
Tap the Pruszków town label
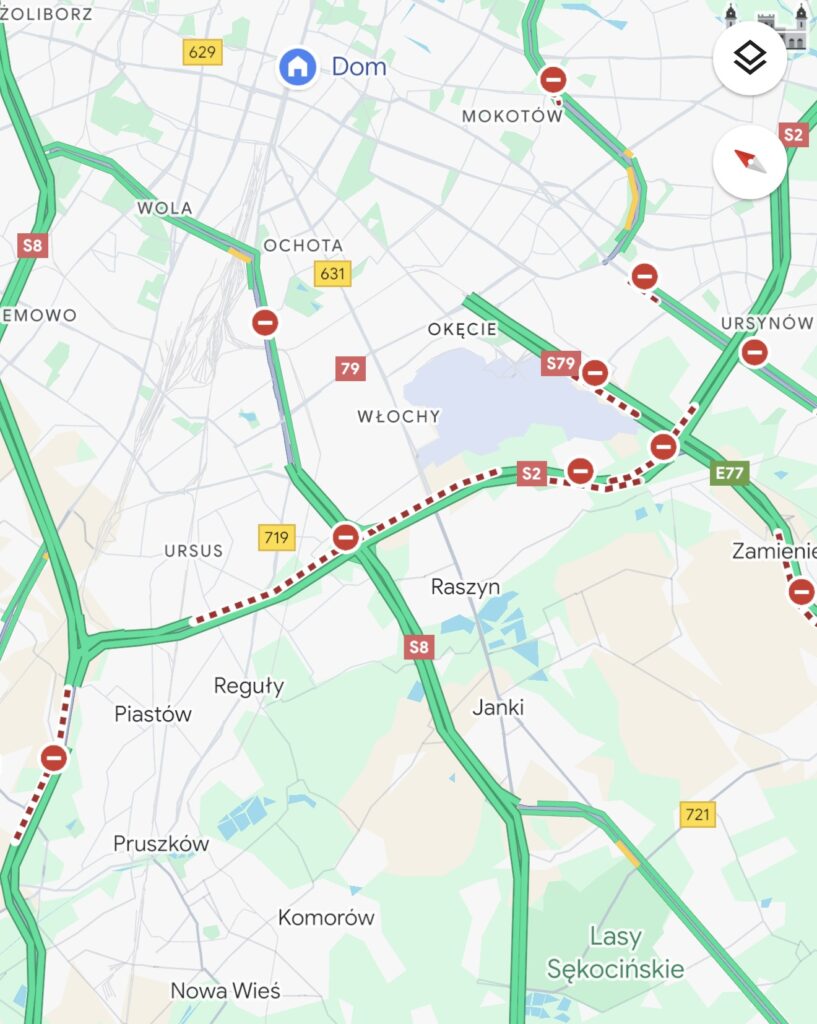[161, 843]
